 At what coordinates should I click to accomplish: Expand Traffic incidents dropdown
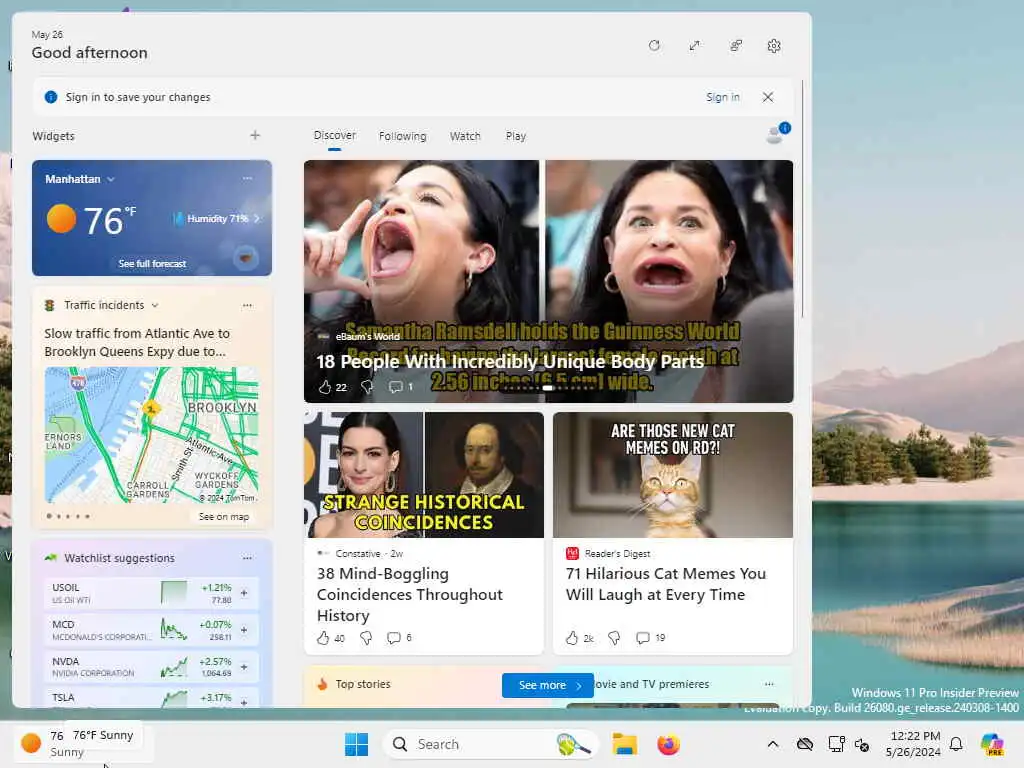tap(155, 305)
